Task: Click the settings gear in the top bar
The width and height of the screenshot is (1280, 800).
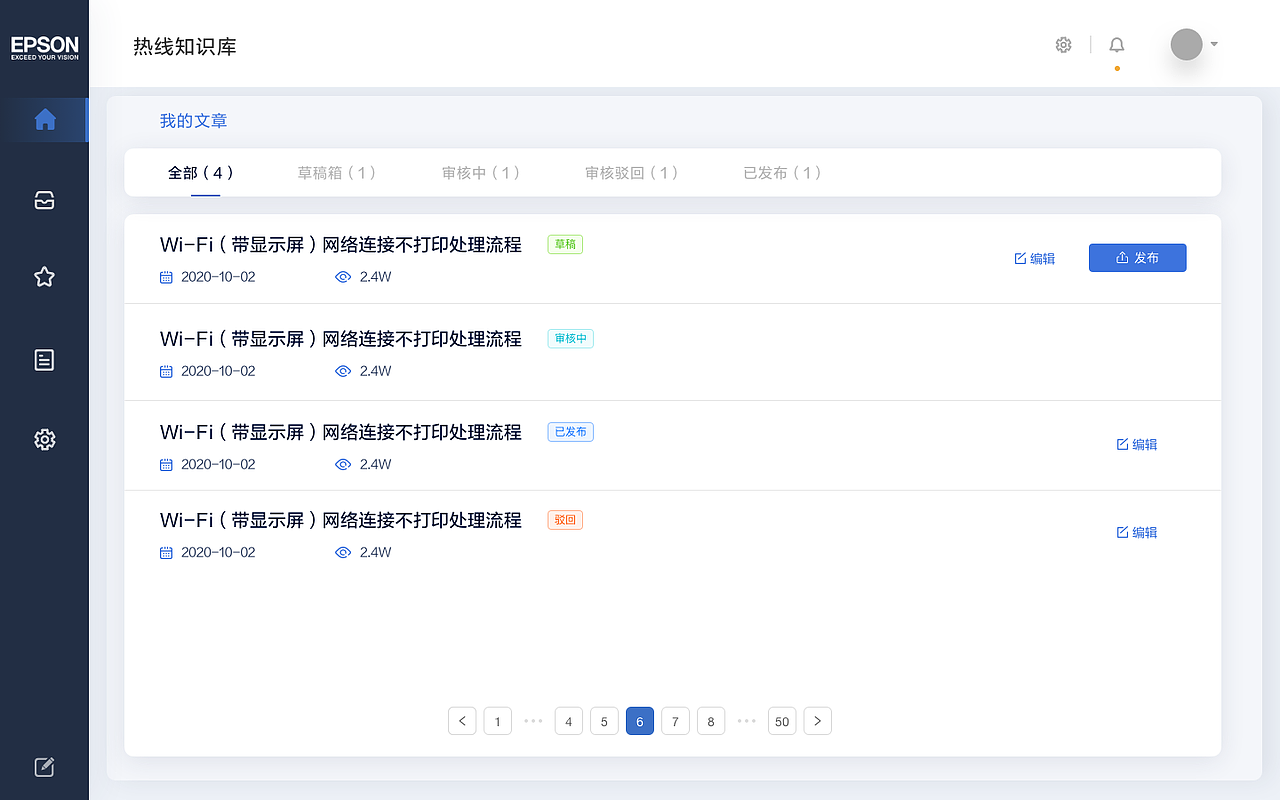Action: point(1063,44)
